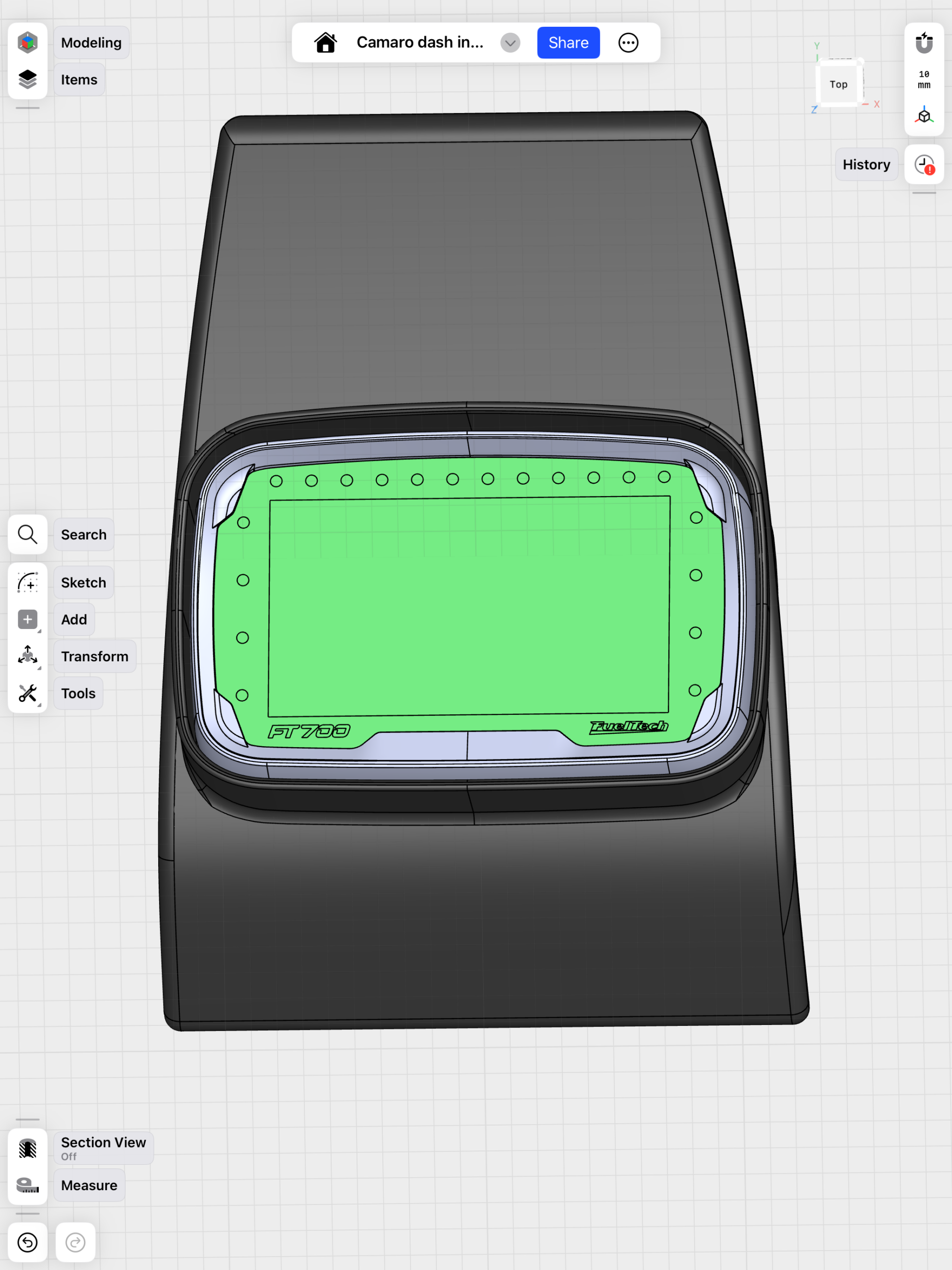Click the Items label tab
952x1270 pixels.
[79, 80]
